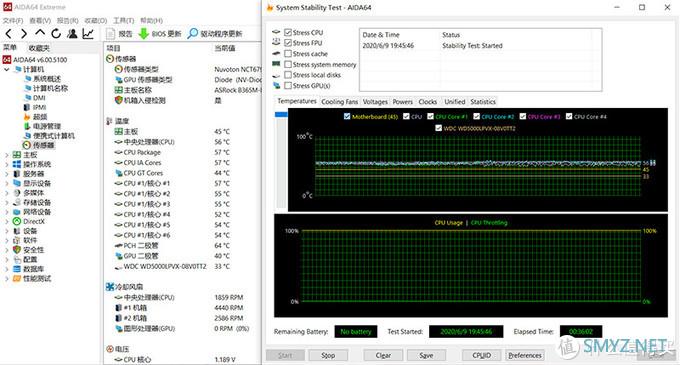Click the Stress FPU icon
The height and width of the screenshot is (365, 680).
pyautogui.click(x=276, y=42)
